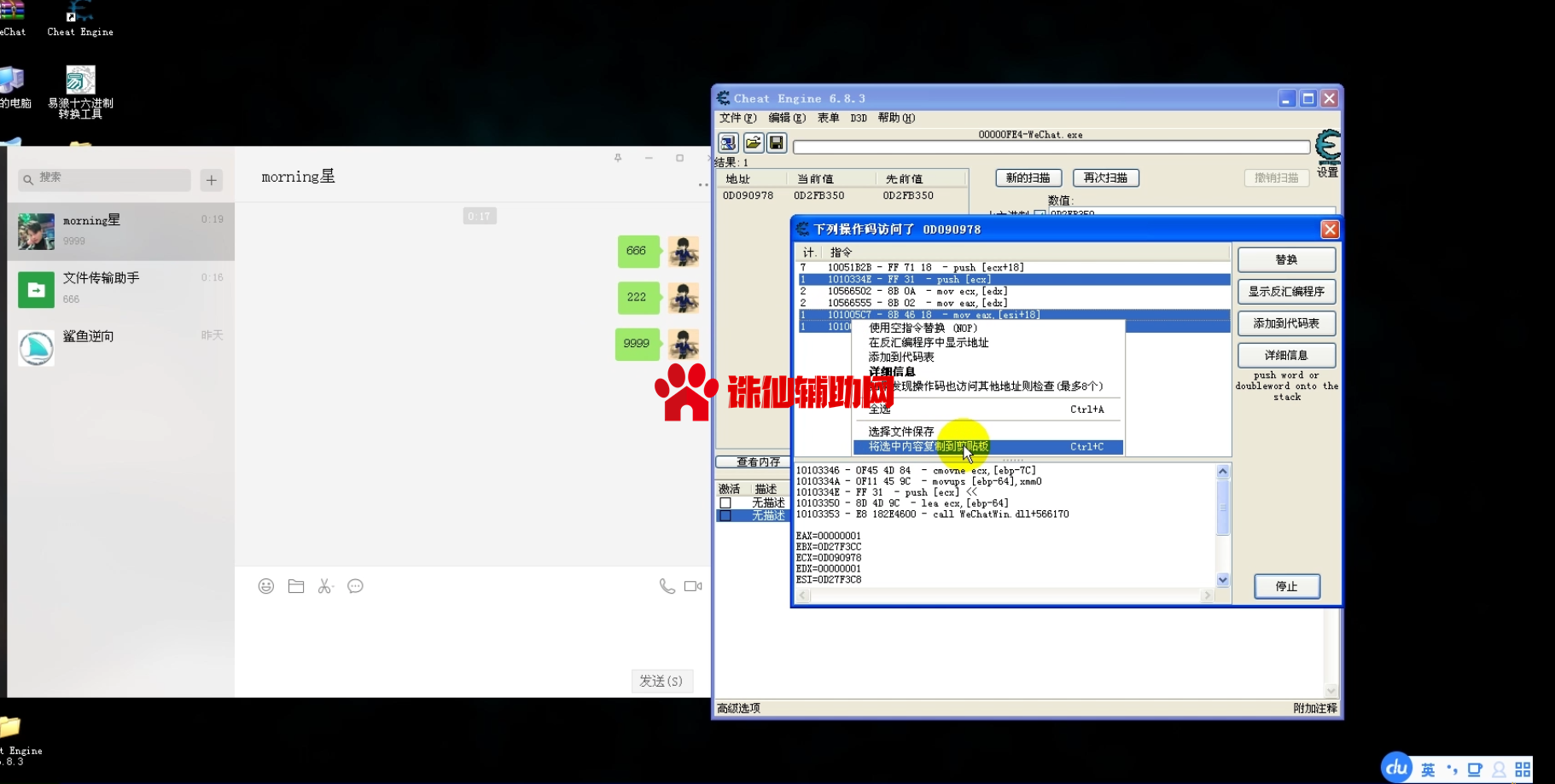This screenshot has width=1555, height=784.
Task: Open the Cheat Engine desktop shortcut
Action: 80,19
